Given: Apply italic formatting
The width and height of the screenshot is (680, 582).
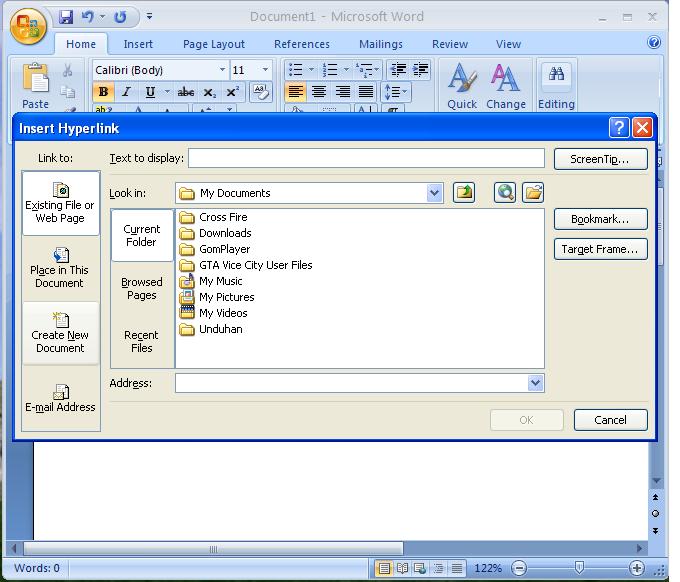Looking at the screenshot, I should pos(126,92).
